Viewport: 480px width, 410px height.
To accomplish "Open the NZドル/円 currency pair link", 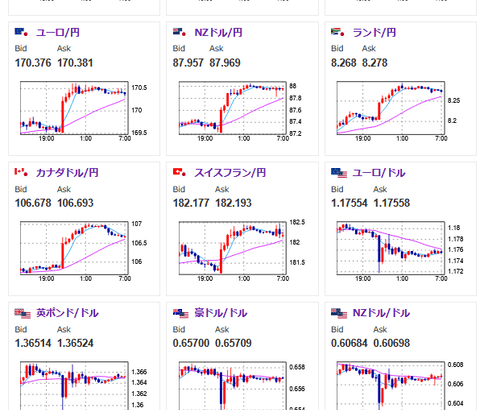I will [x=218, y=33].
